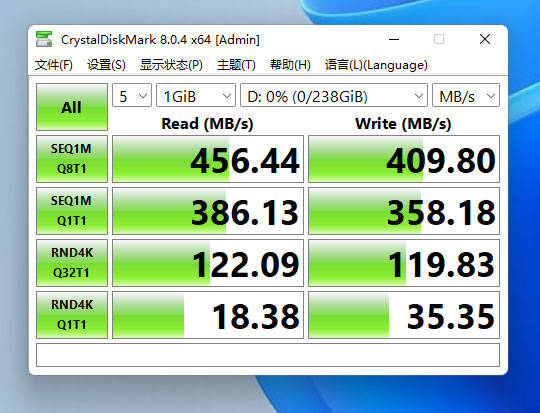Image resolution: width=540 pixels, height=413 pixels.
Task: Click the RND4K Q1T1 write result 35.35
Action: tap(404, 315)
